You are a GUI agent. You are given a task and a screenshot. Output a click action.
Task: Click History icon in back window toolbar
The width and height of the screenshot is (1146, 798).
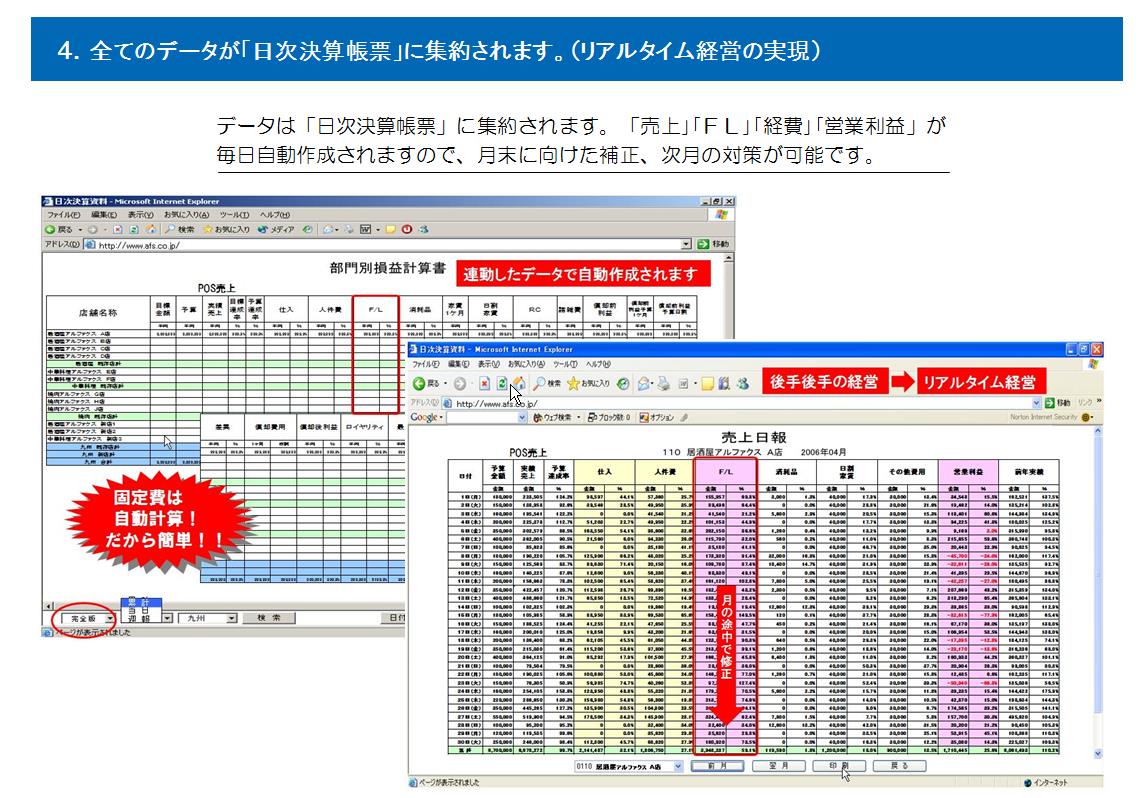click(x=308, y=229)
